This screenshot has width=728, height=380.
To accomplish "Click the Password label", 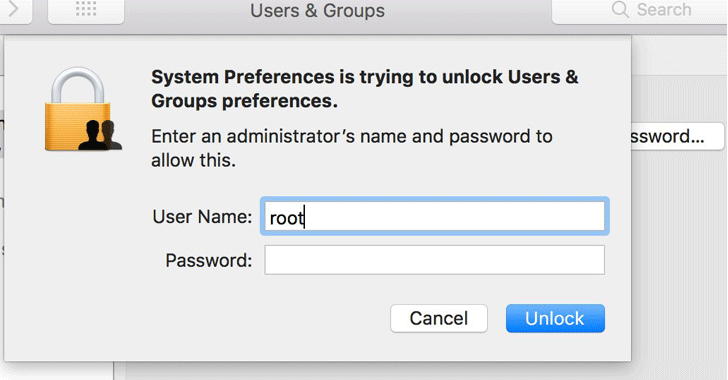I will [x=208, y=260].
